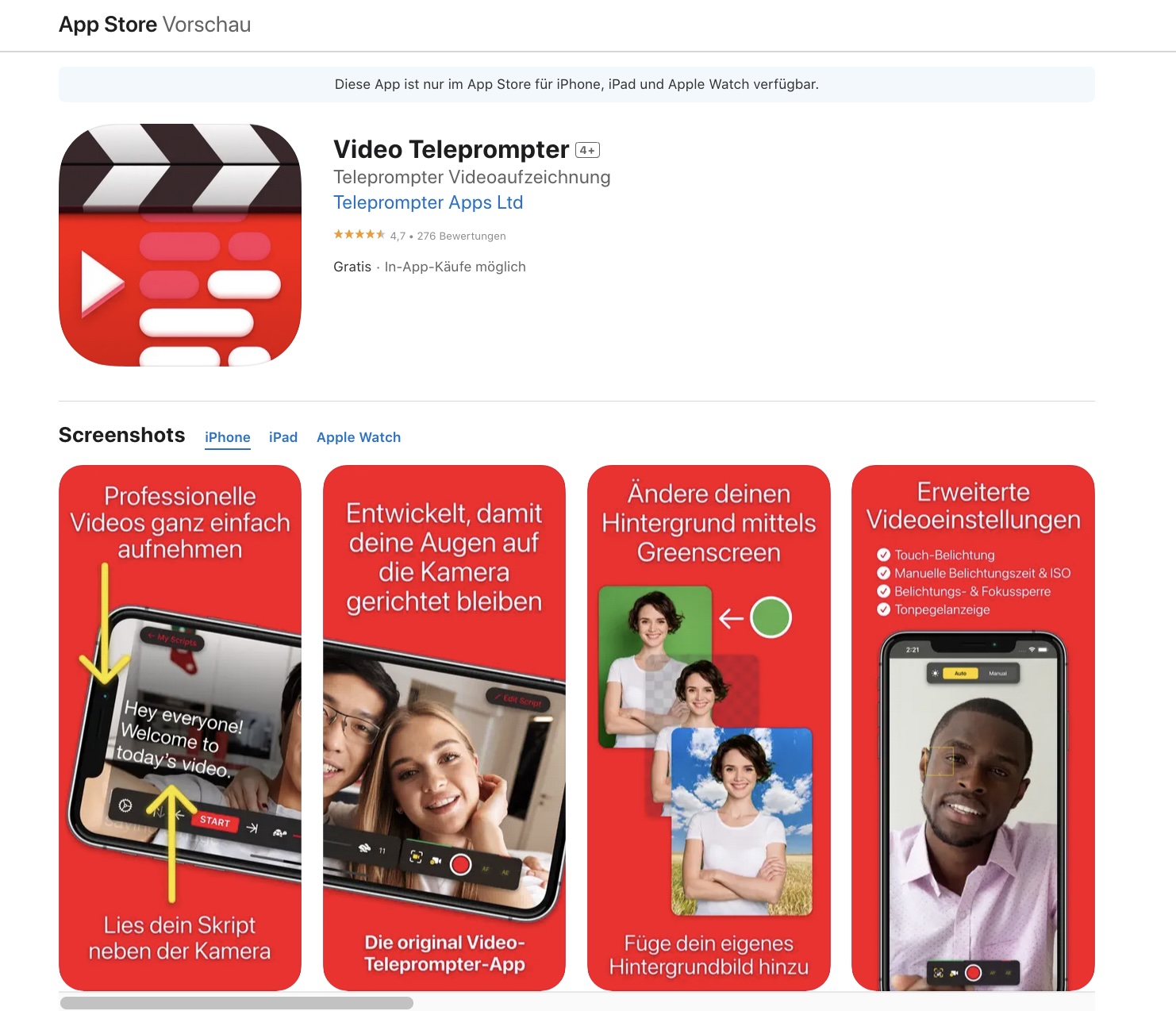Open the Teleprompter Apps Ltd developer link

[x=428, y=202]
